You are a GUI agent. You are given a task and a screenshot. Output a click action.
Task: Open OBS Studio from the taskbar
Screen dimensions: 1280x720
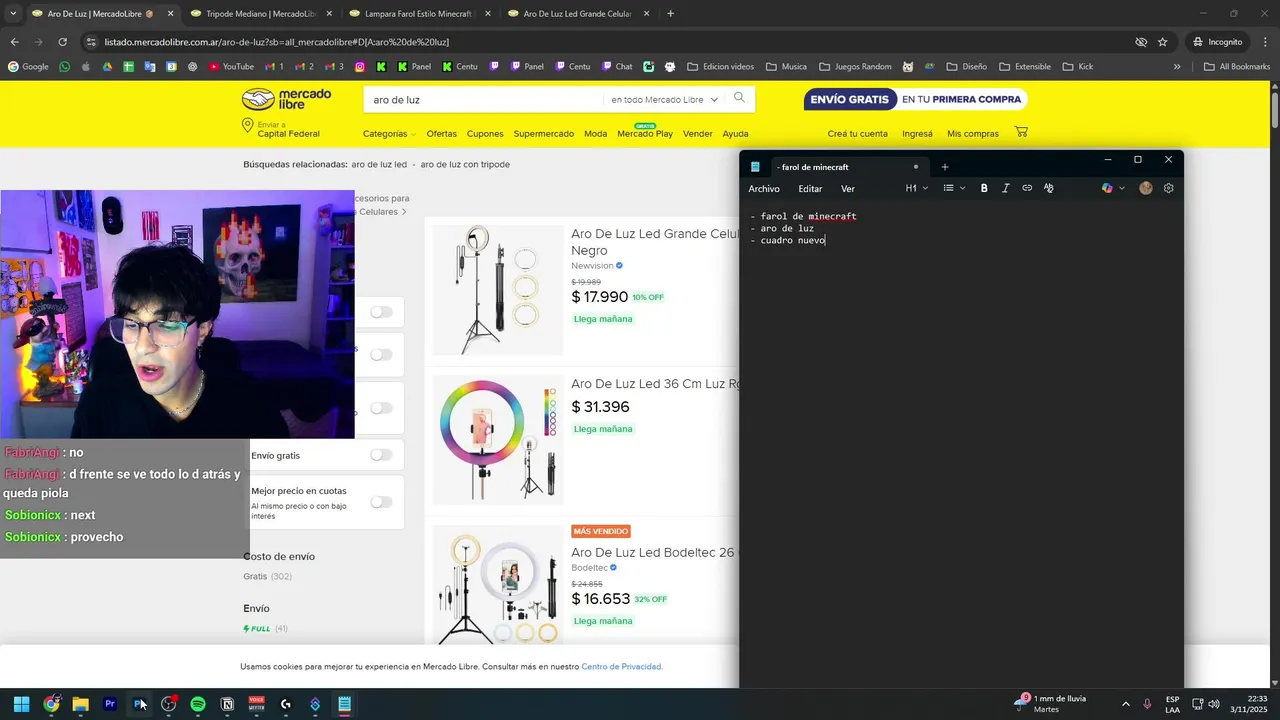(x=168, y=704)
